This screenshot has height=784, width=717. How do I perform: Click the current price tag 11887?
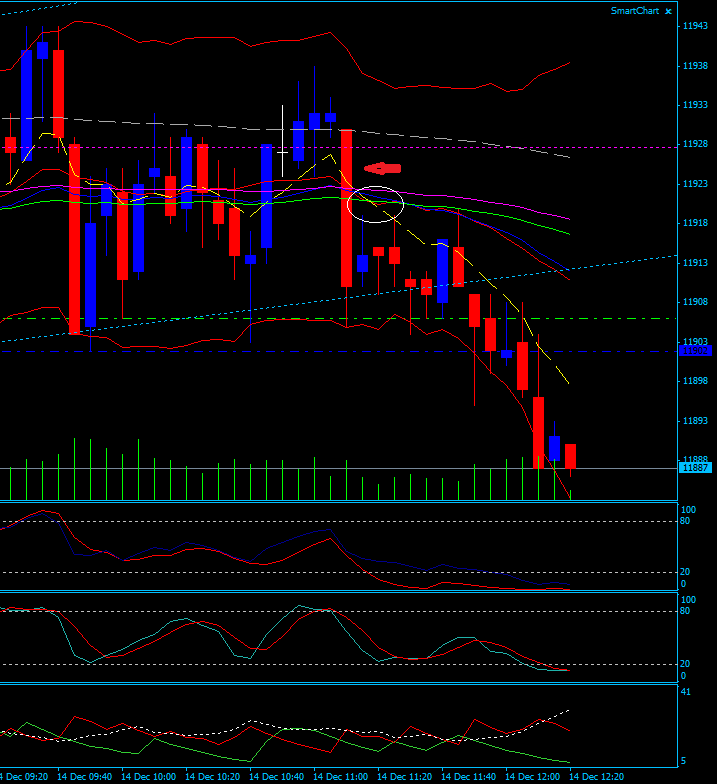pos(694,467)
